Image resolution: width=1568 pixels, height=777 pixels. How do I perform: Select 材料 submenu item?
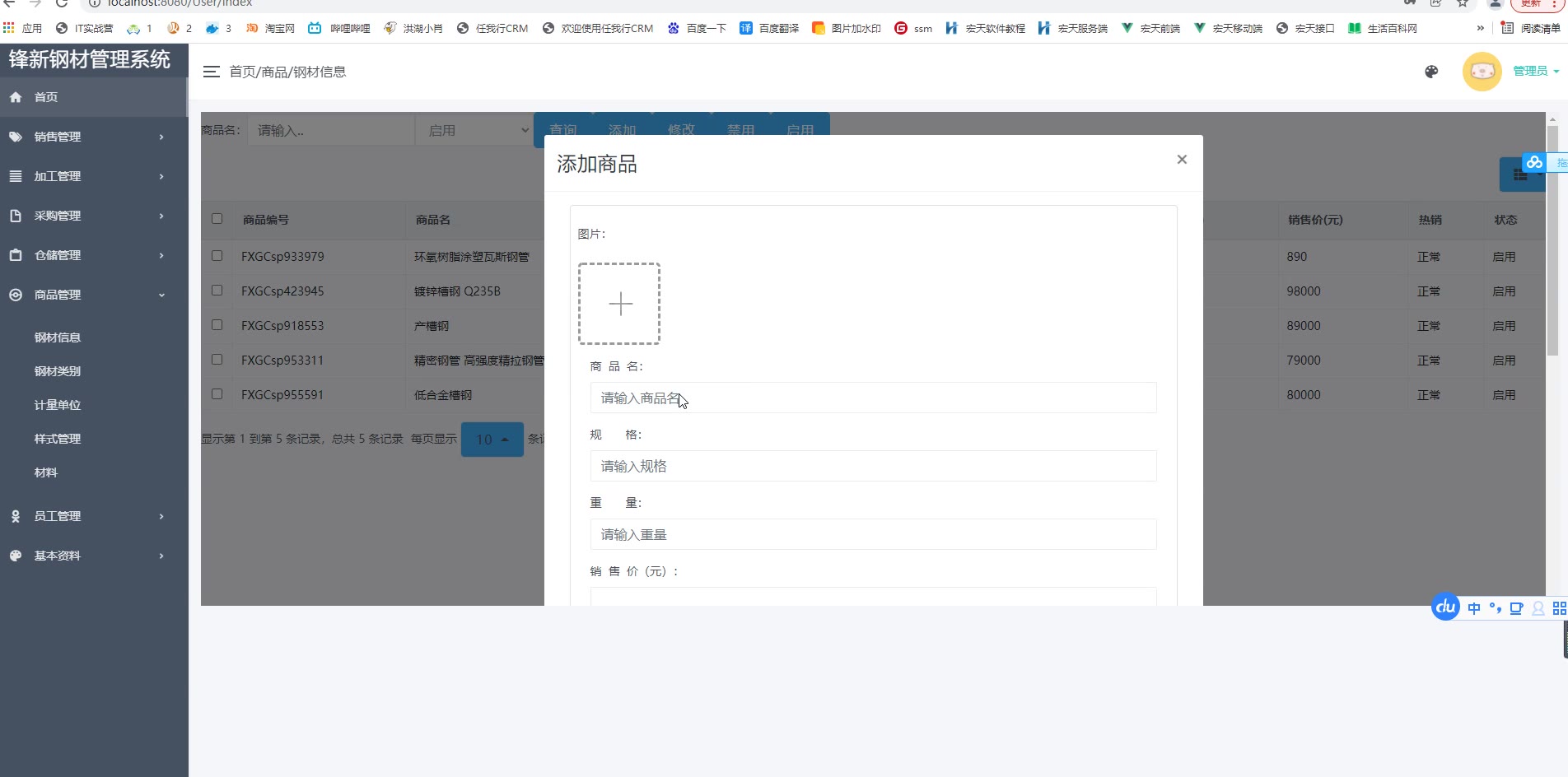point(46,472)
